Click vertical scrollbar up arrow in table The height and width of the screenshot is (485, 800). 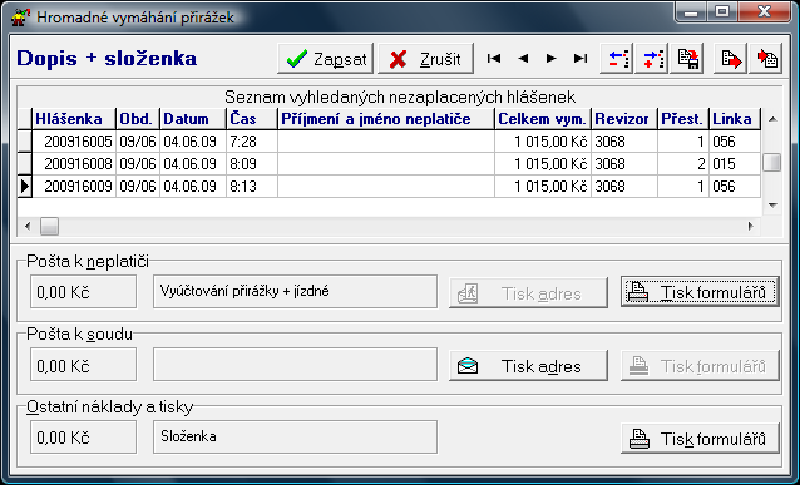pos(772,119)
